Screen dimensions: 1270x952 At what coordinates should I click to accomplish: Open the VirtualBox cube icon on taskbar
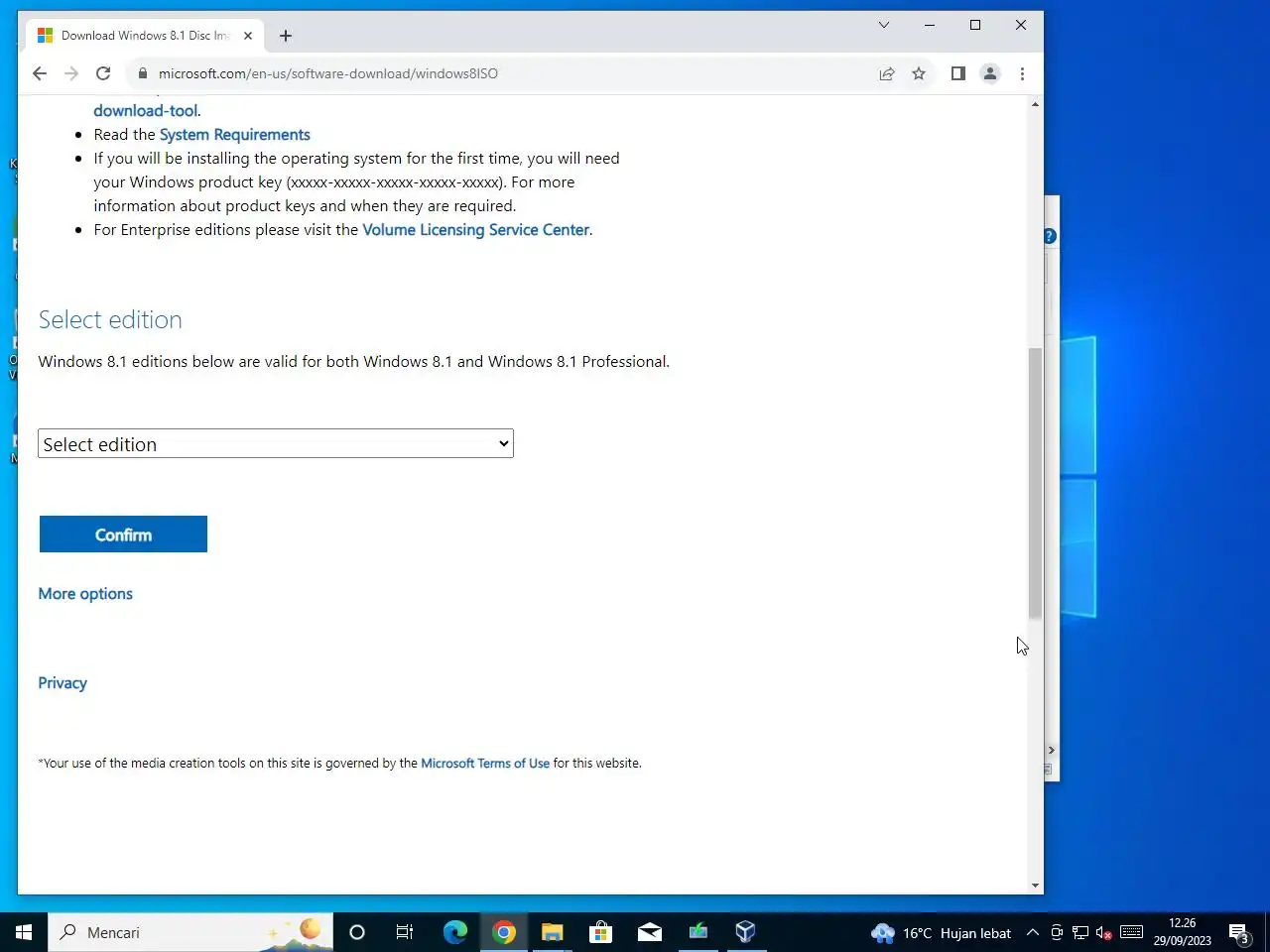pos(746,932)
